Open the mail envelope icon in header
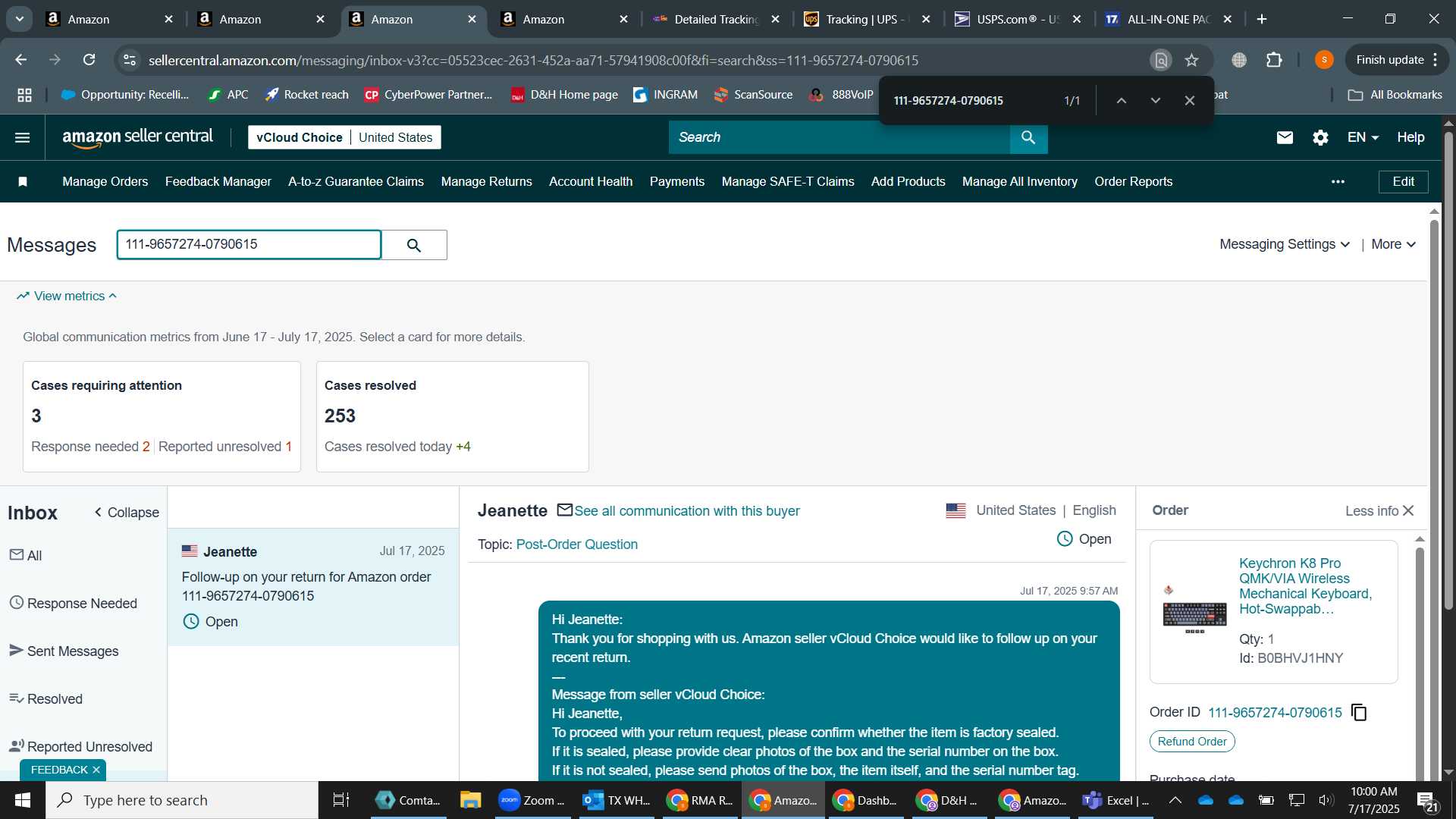This screenshot has height=819, width=1456. click(x=1285, y=137)
